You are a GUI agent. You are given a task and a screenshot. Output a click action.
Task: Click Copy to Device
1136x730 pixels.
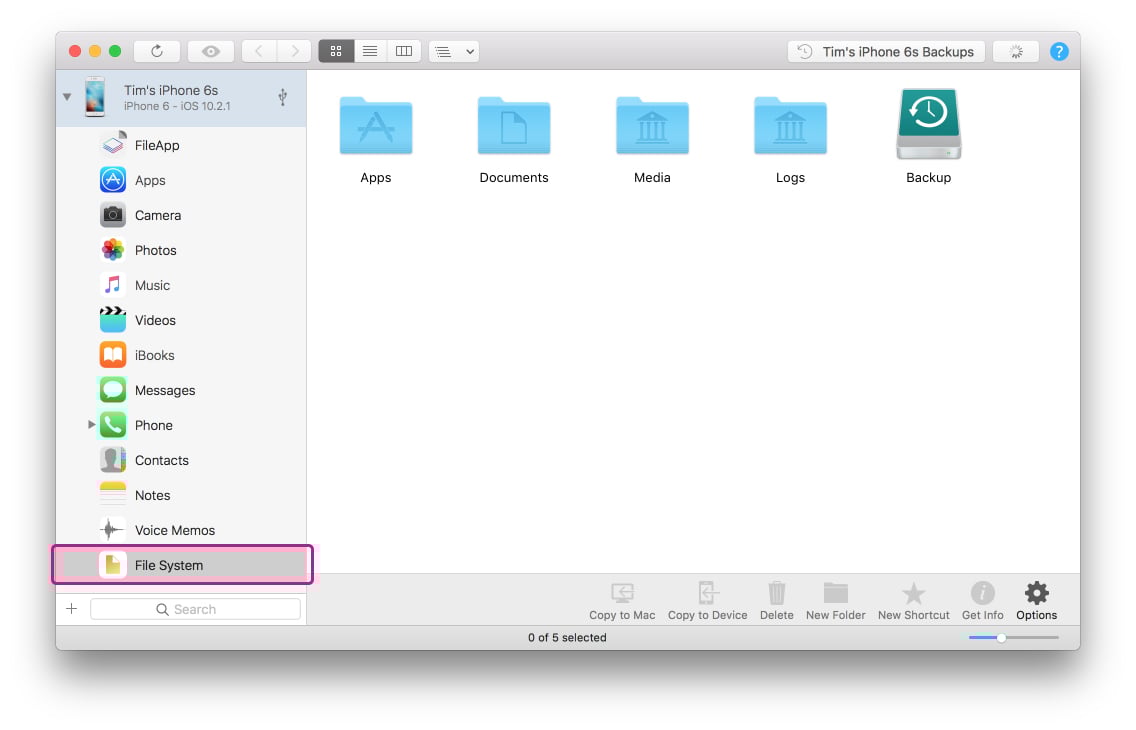coord(708,602)
